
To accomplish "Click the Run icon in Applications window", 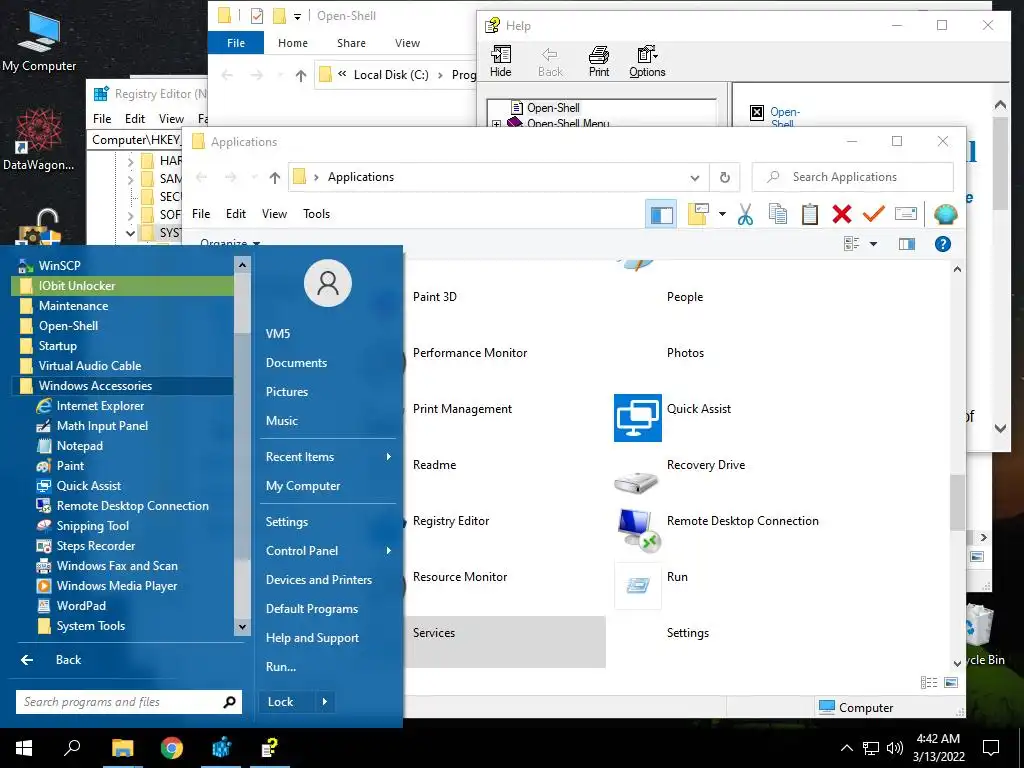I will tap(638, 586).
